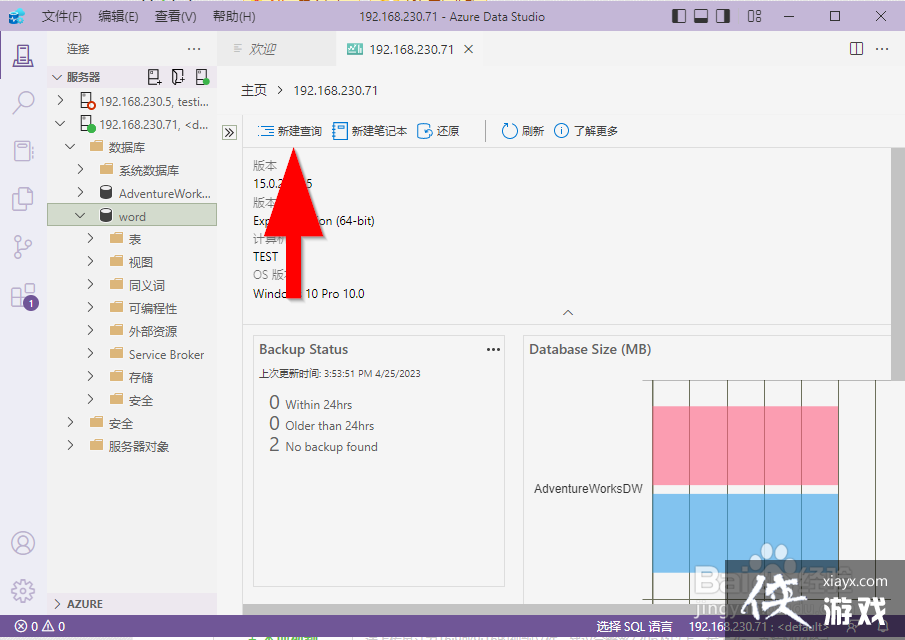
Task: Open the Extensions view with badge 1
Action: [22, 295]
